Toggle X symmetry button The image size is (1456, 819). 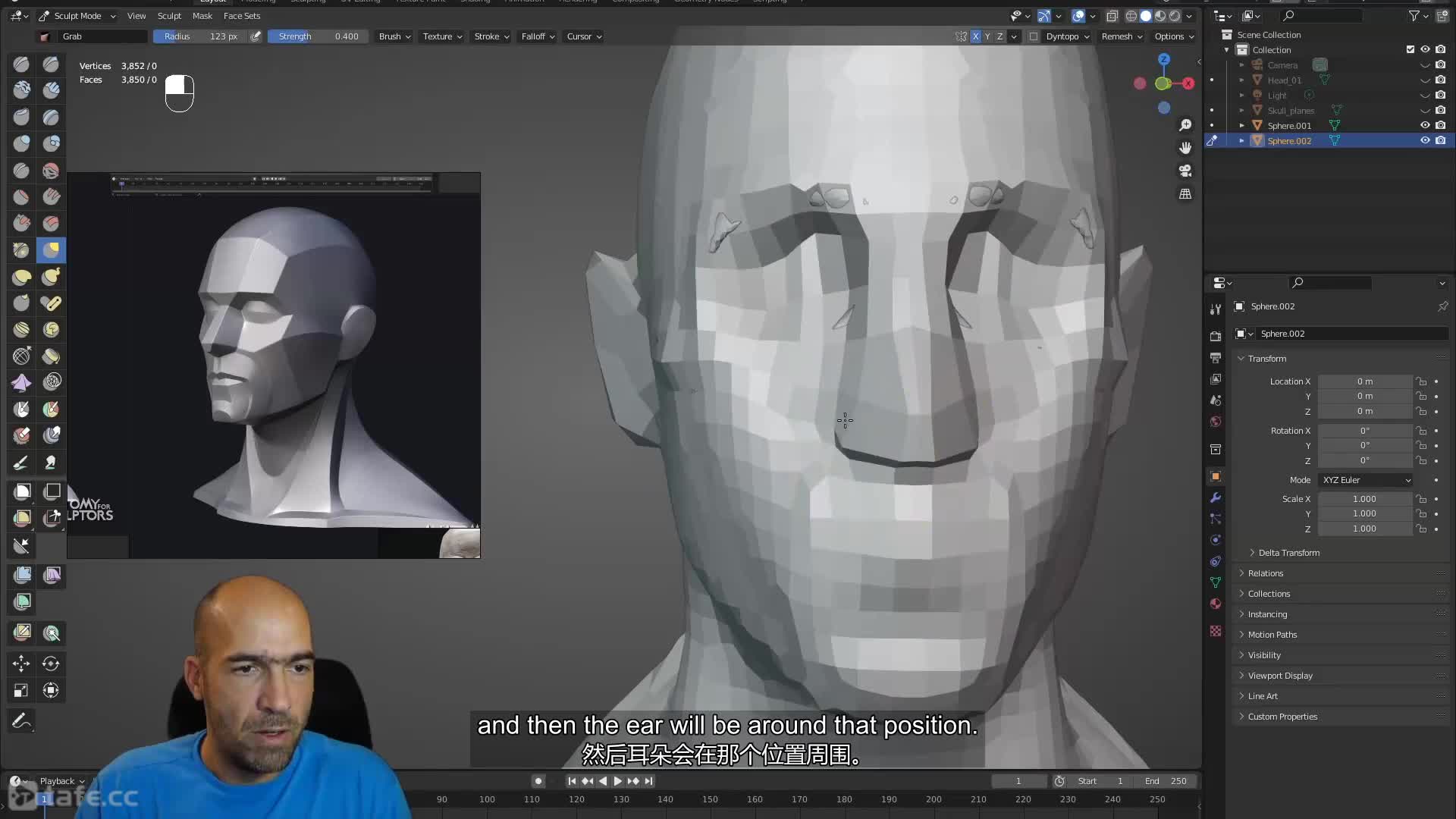975,36
